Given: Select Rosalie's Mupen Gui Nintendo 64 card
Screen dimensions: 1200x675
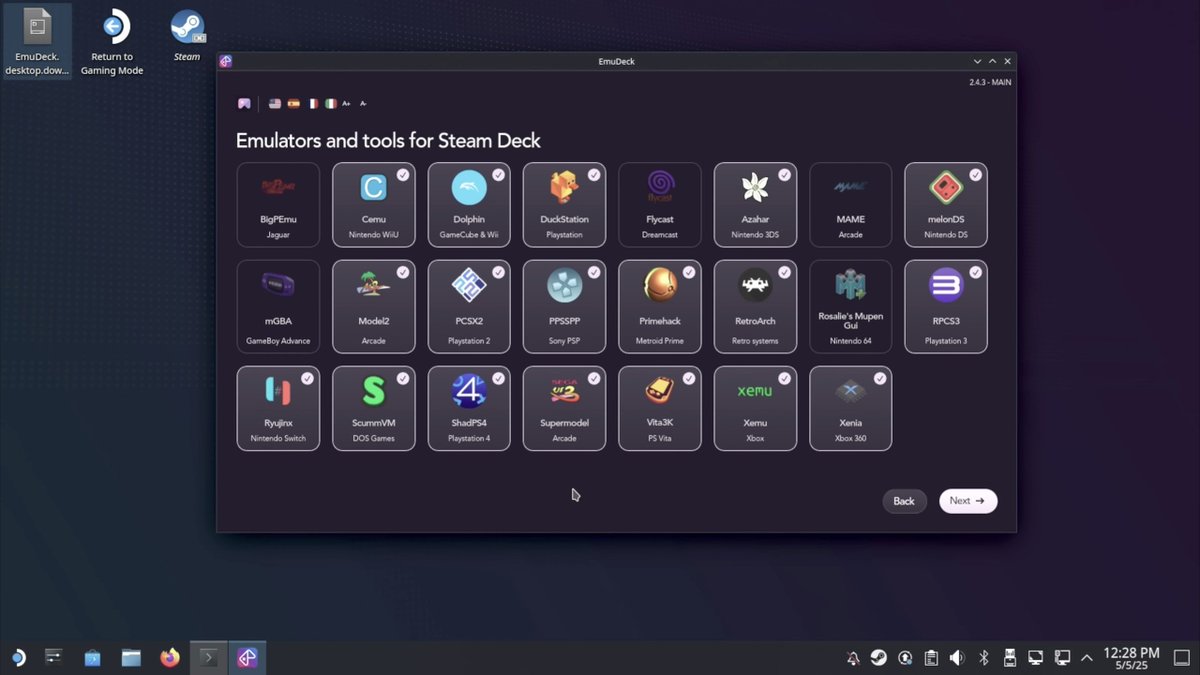Looking at the screenshot, I should (x=850, y=307).
